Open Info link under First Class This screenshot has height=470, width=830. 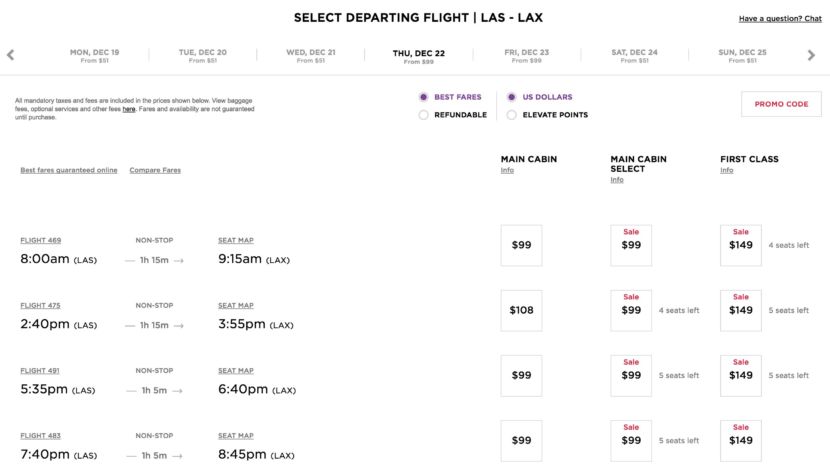pos(727,170)
